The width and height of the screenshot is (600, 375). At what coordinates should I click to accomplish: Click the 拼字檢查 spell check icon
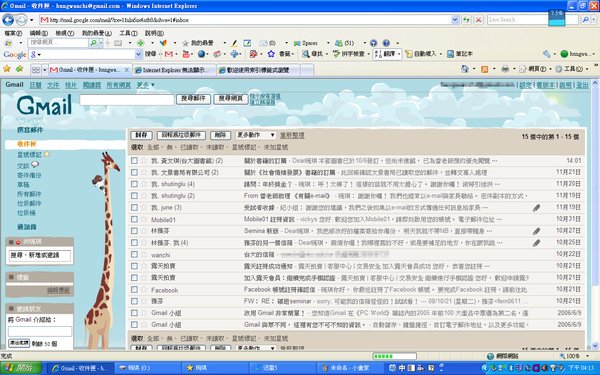click(x=336, y=54)
